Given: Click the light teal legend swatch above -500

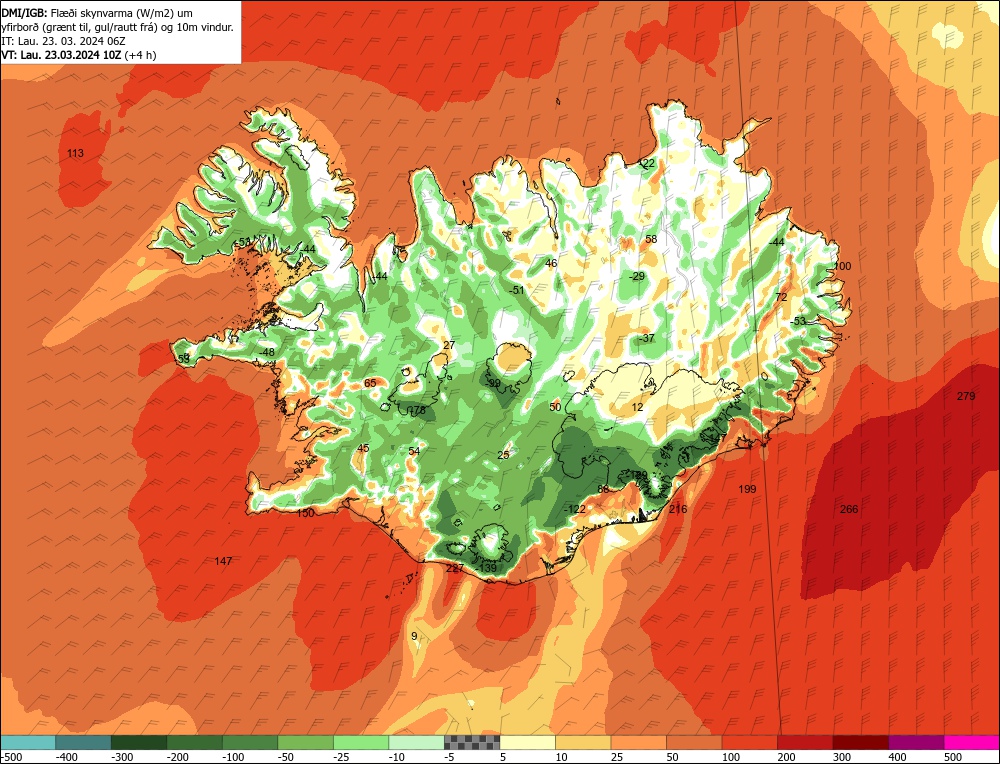Looking at the screenshot, I should point(28,742).
